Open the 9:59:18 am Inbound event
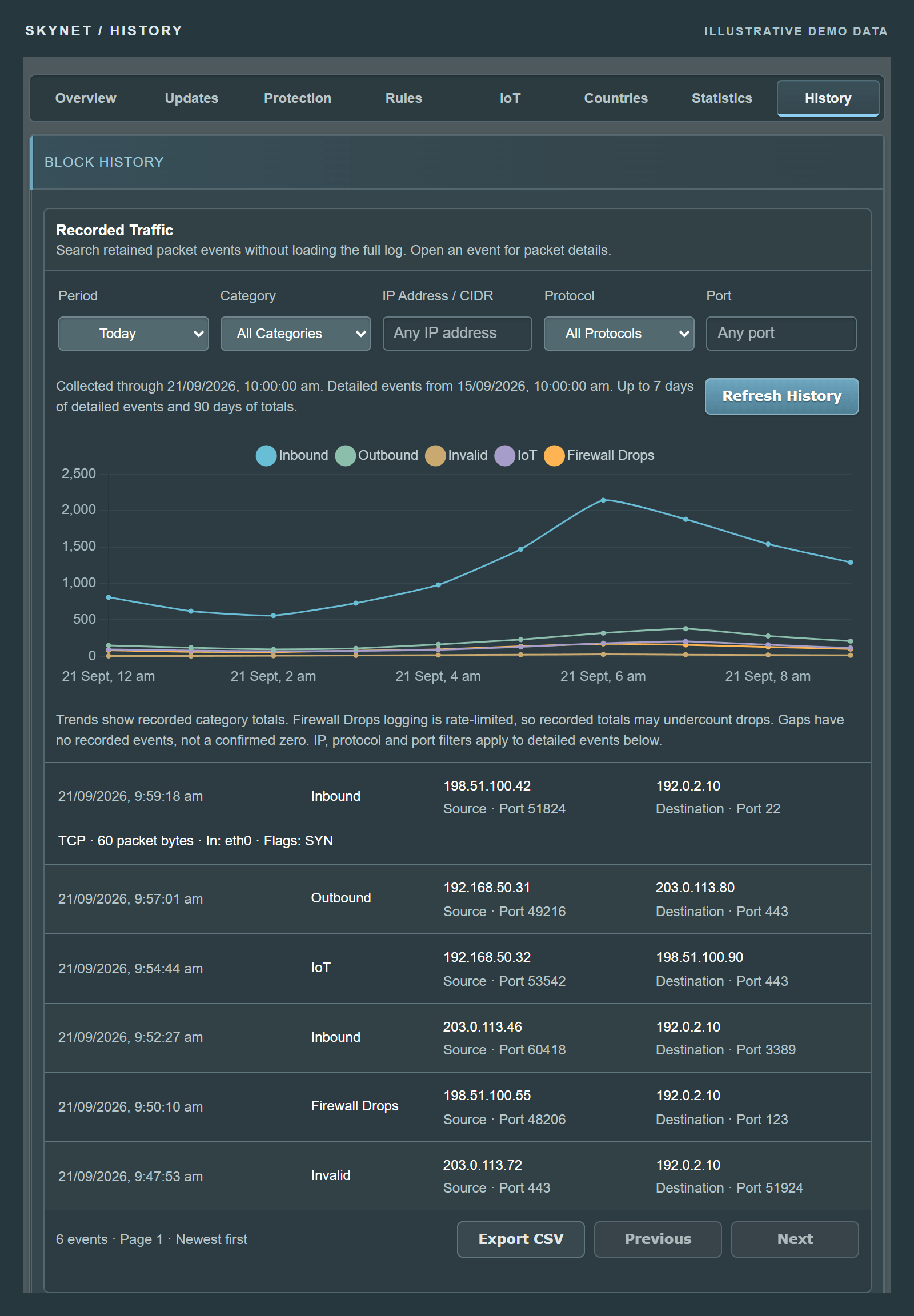 (x=457, y=813)
